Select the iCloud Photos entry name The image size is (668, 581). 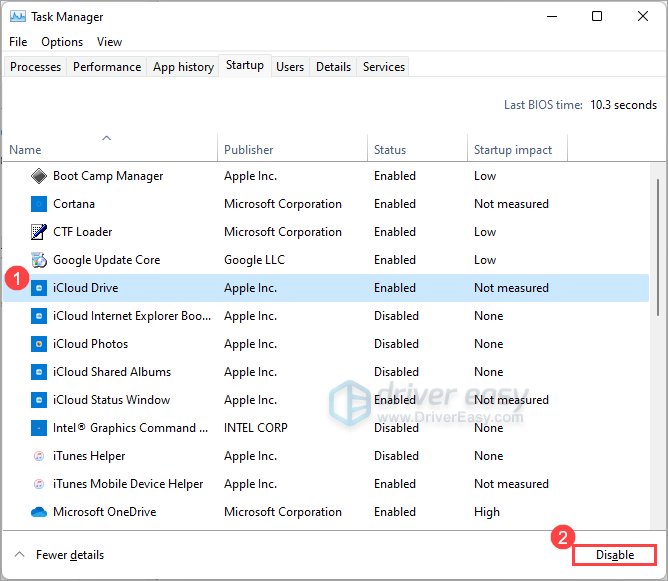(x=90, y=344)
